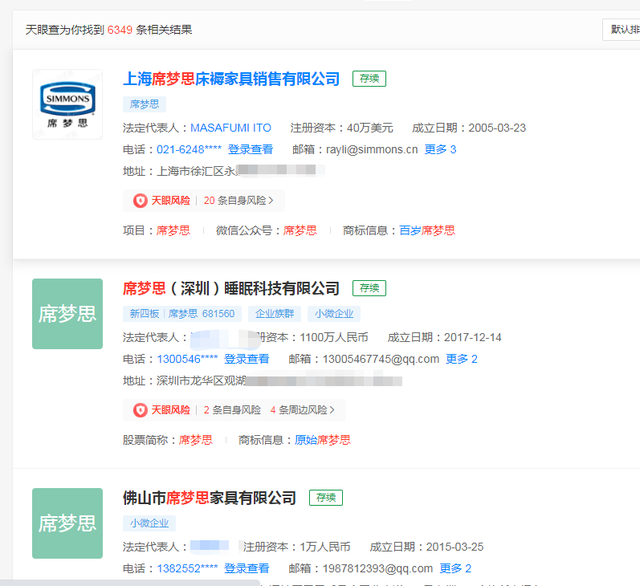Click phone number 1382552****
The height and width of the screenshot is (586, 640).
[x=187, y=568]
